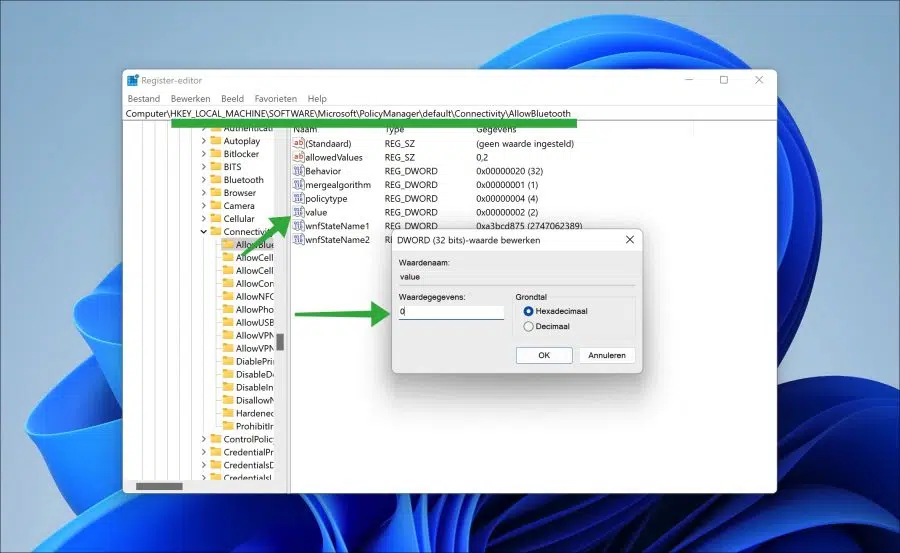Click the Browser folder icon

(x=216, y=193)
